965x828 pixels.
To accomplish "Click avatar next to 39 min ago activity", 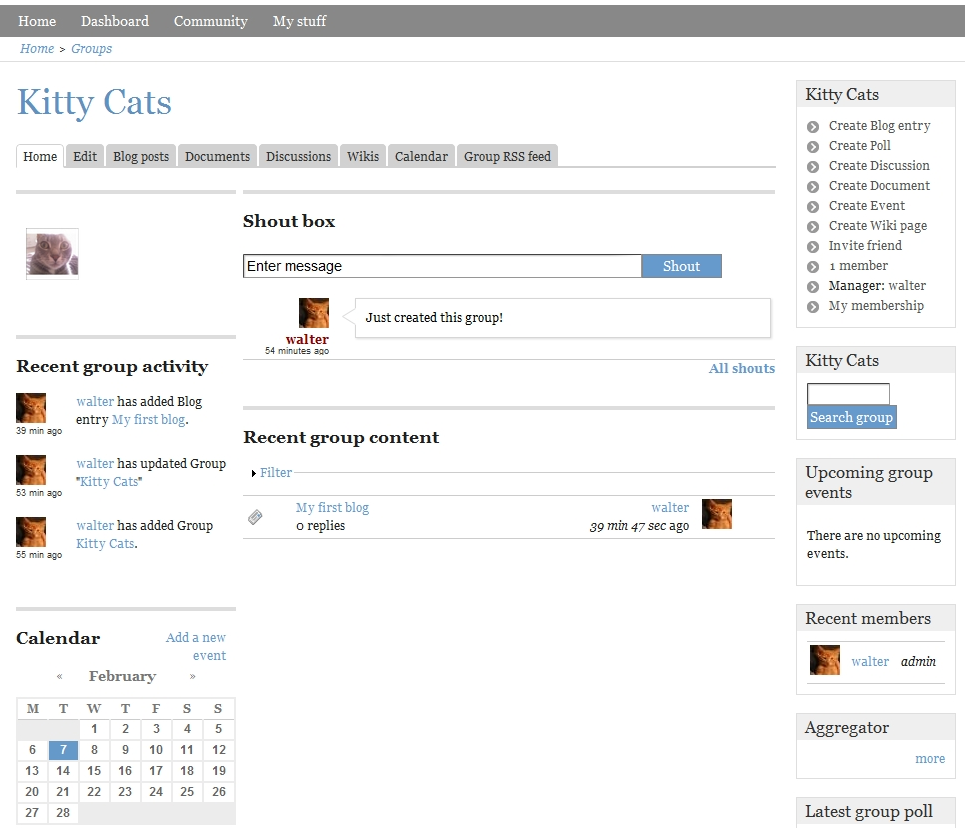I will [x=31, y=408].
